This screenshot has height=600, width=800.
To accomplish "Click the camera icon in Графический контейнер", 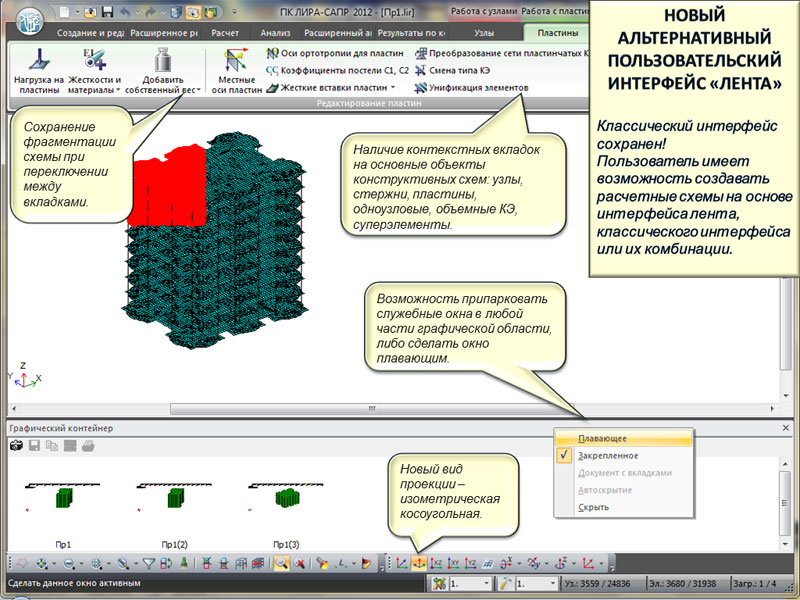I will [16, 445].
